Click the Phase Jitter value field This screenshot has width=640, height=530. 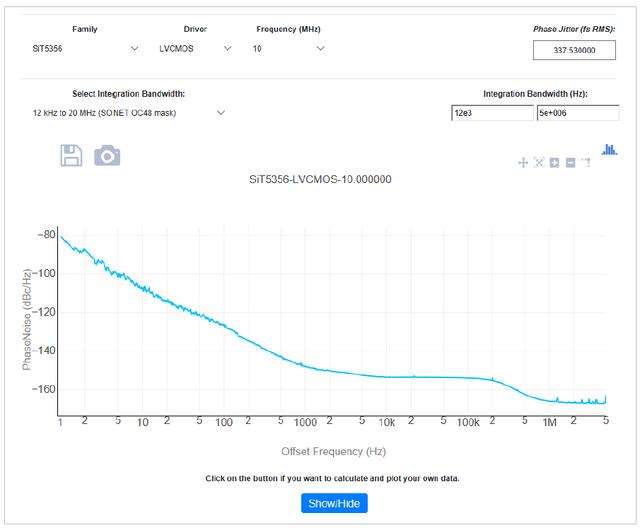point(574,50)
